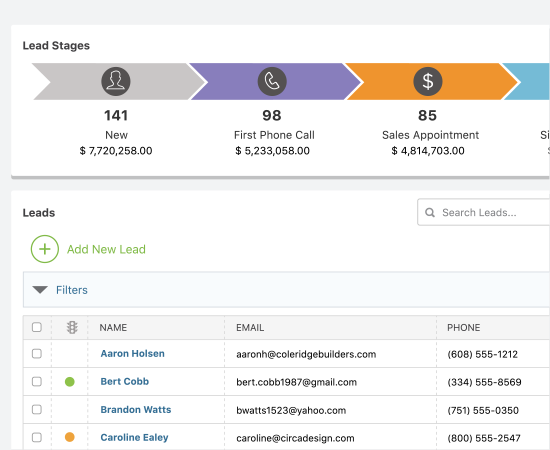Click the Sales Appointment dollar icon
The image size is (550, 450).
(x=428, y=81)
